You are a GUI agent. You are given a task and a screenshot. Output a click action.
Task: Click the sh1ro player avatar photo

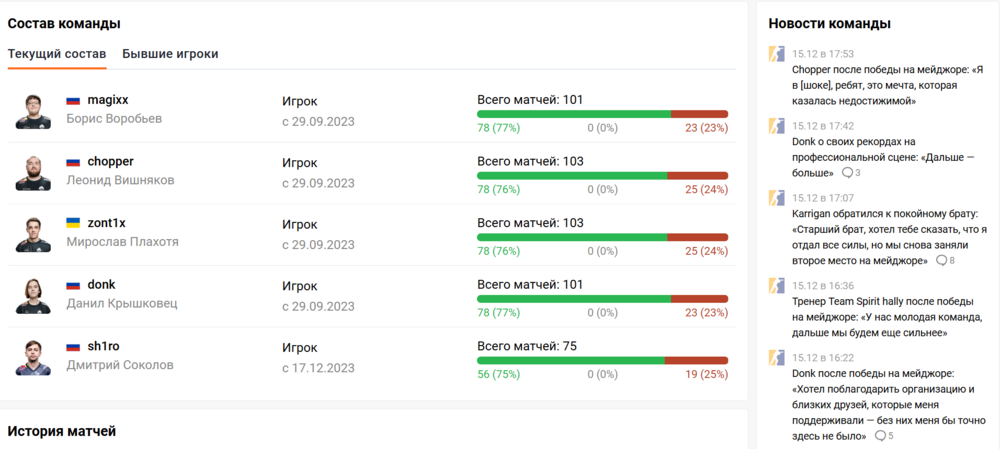(33, 357)
